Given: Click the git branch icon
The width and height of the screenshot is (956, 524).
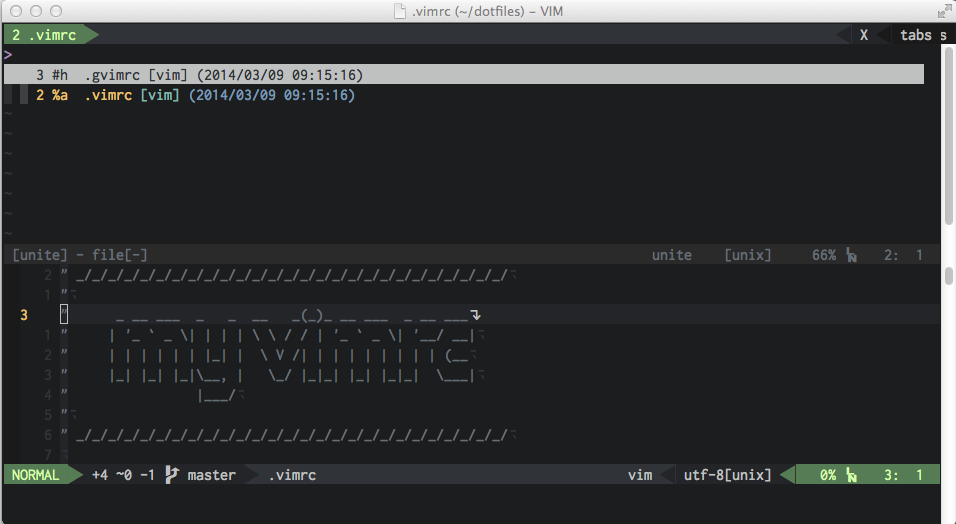Looking at the screenshot, I should [x=171, y=475].
